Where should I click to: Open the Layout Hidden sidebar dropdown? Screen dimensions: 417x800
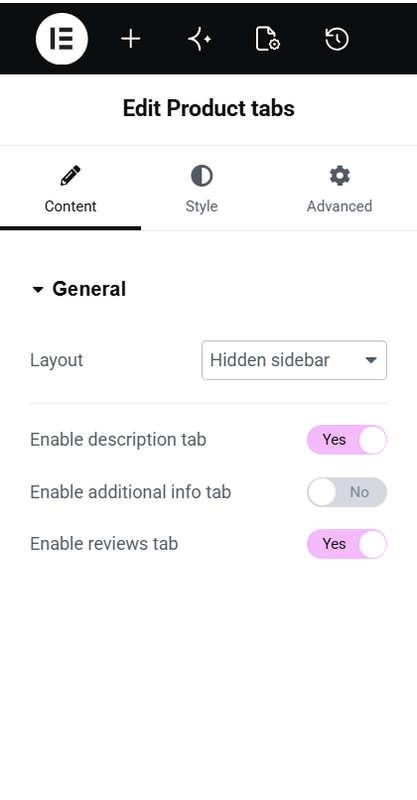[294, 360]
